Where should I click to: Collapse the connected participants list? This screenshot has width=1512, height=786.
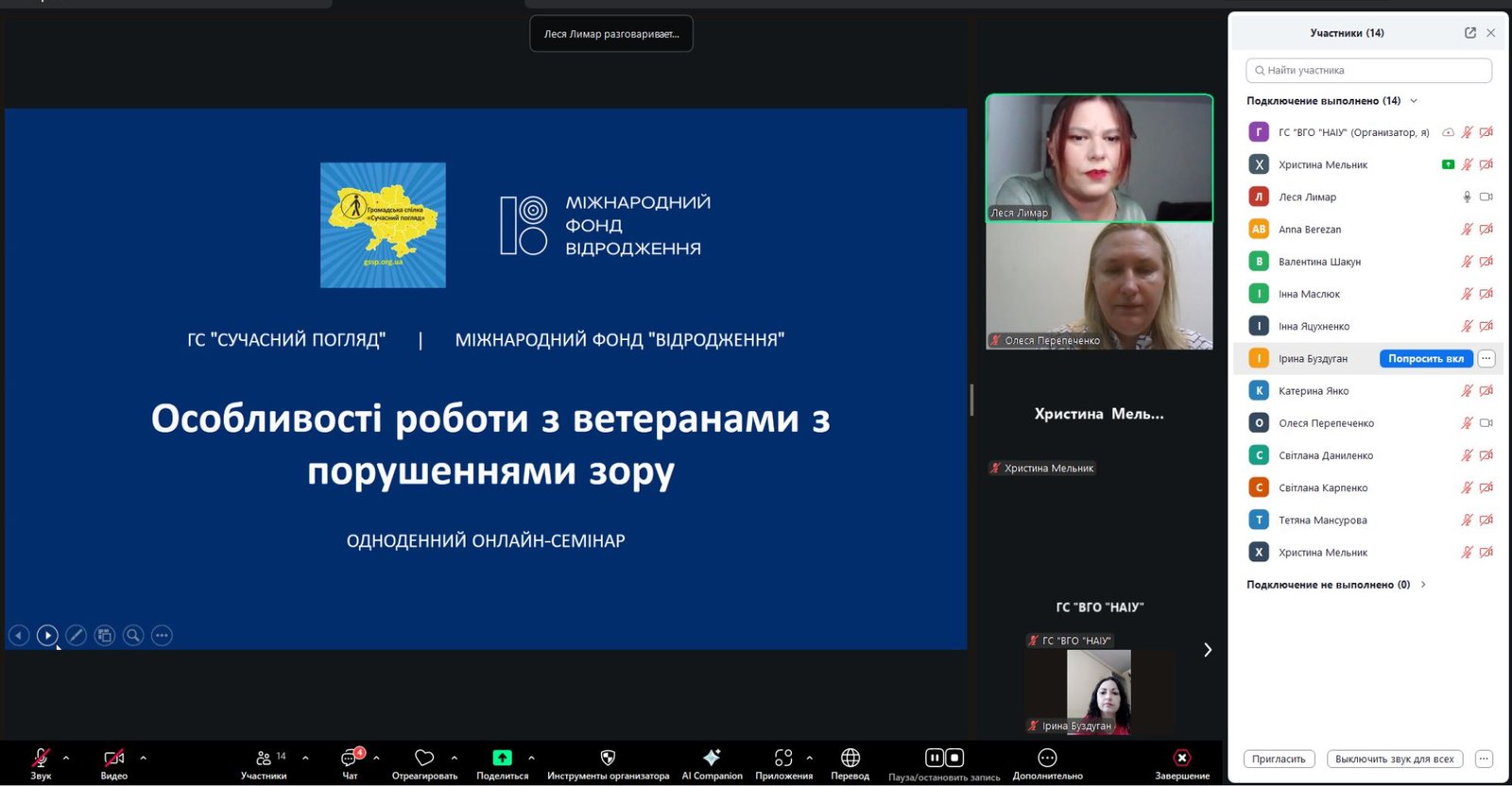click(x=1414, y=101)
